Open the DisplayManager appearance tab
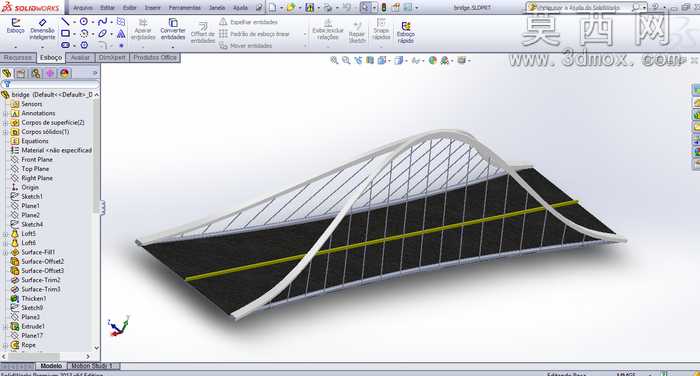Viewport: 700px width, 376px height. coord(65,73)
